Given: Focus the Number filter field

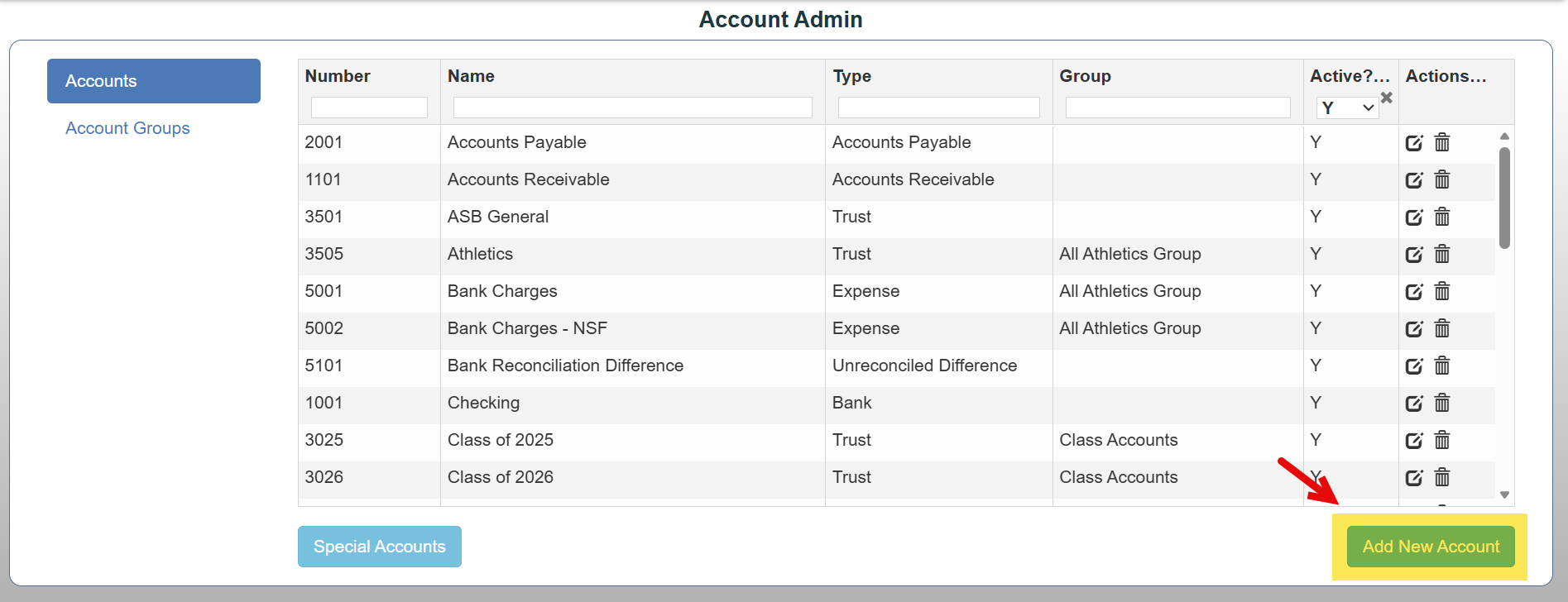Looking at the screenshot, I should (x=369, y=107).
